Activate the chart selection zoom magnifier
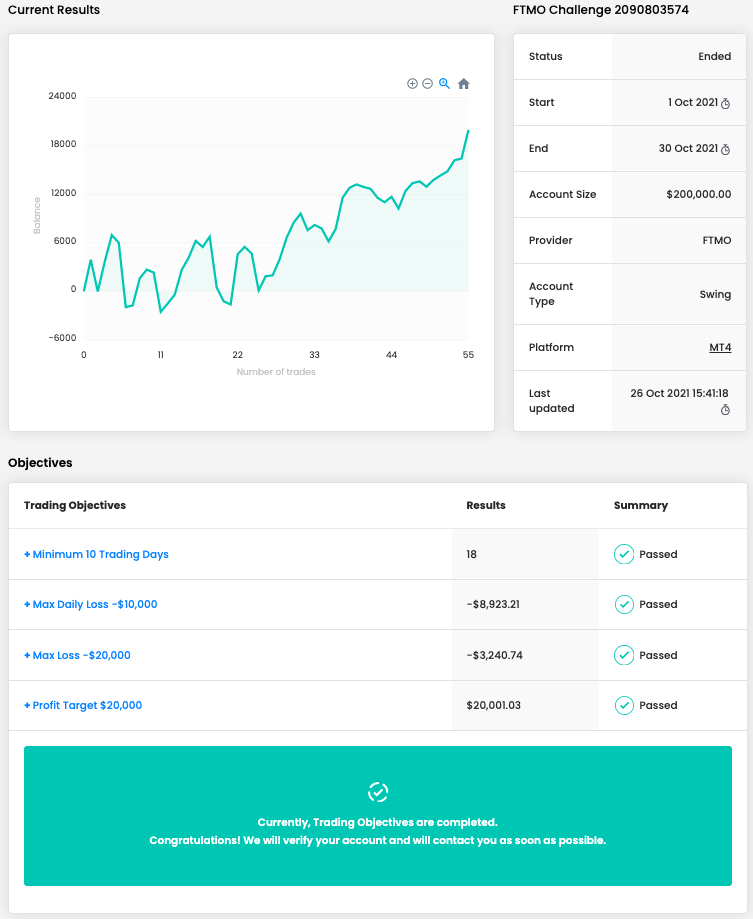 pyautogui.click(x=445, y=84)
